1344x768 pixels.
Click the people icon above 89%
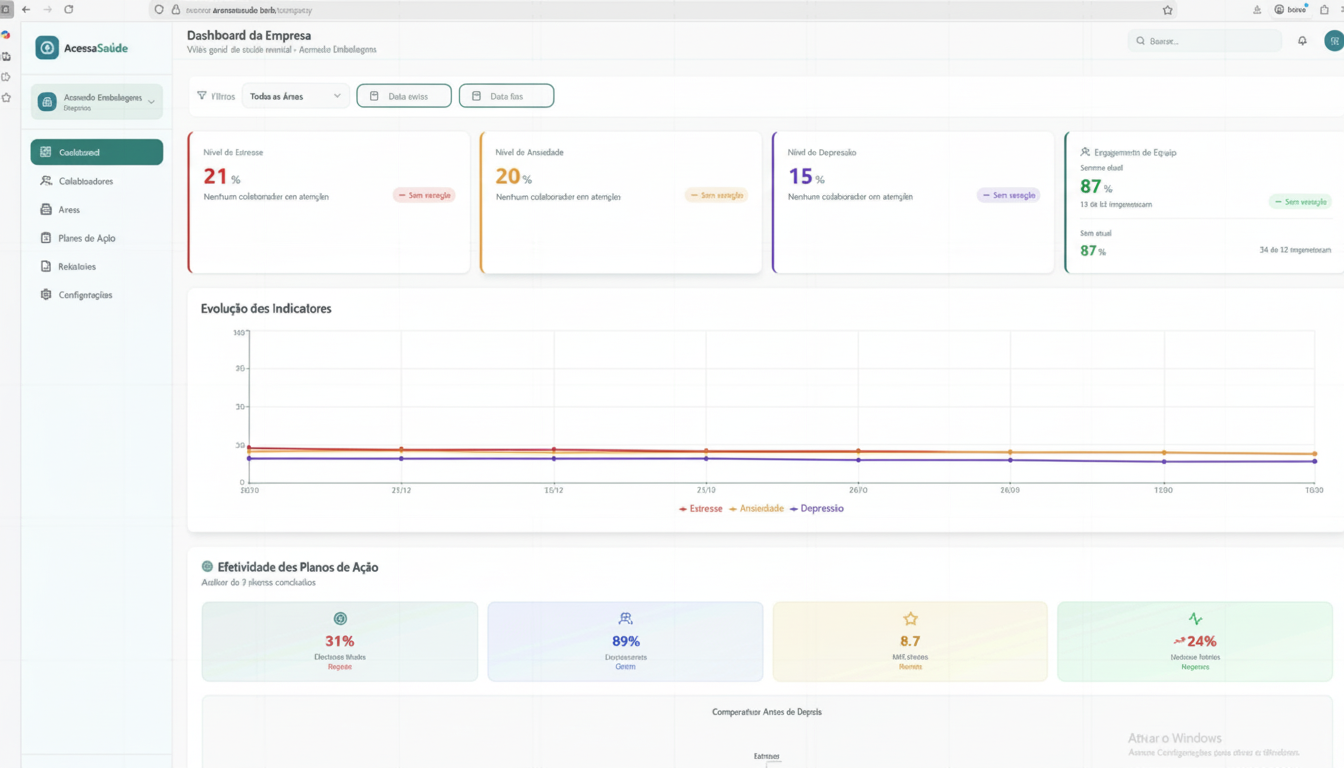(x=625, y=619)
